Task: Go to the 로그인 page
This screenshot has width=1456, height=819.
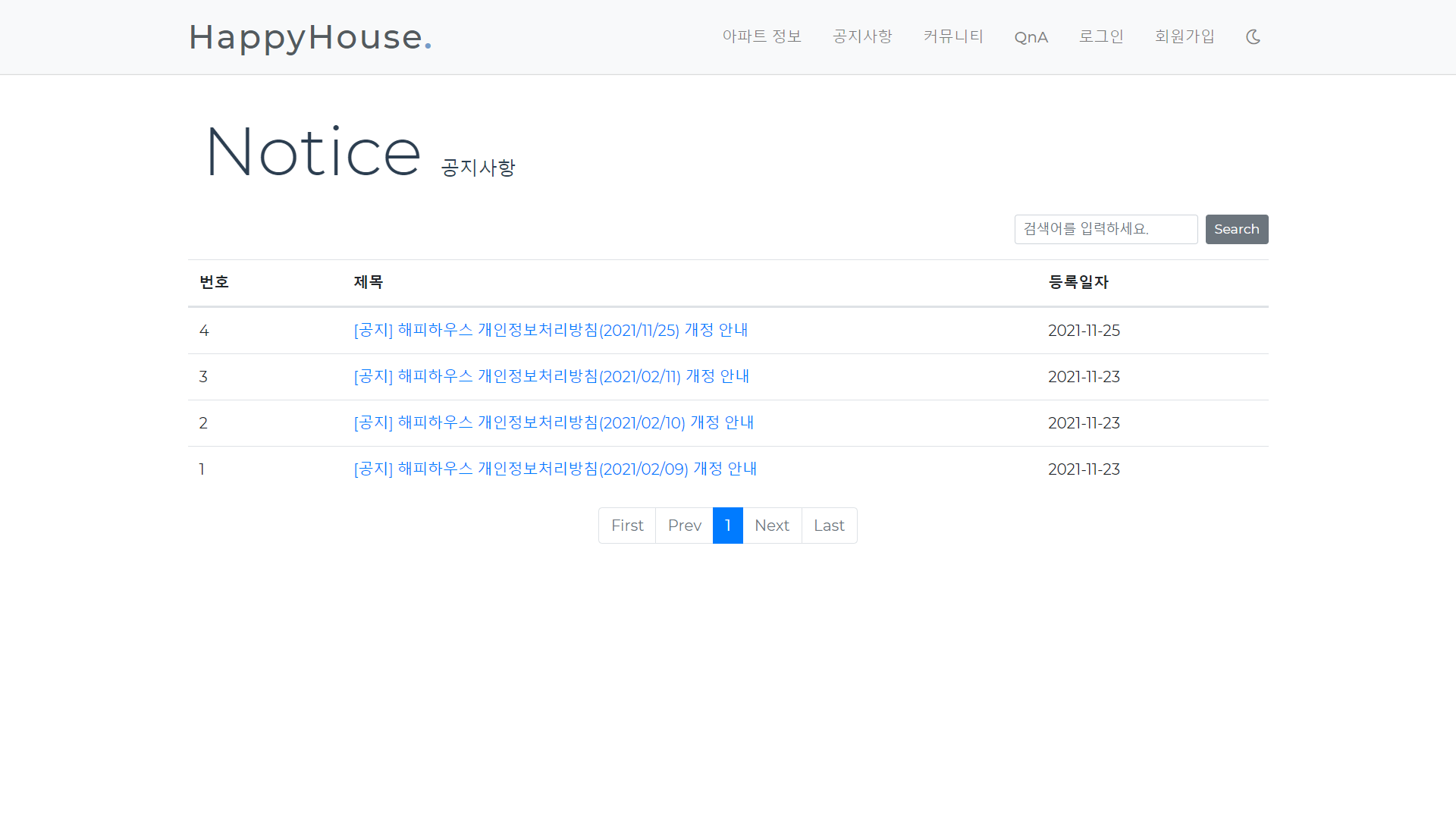Action: tap(1101, 36)
